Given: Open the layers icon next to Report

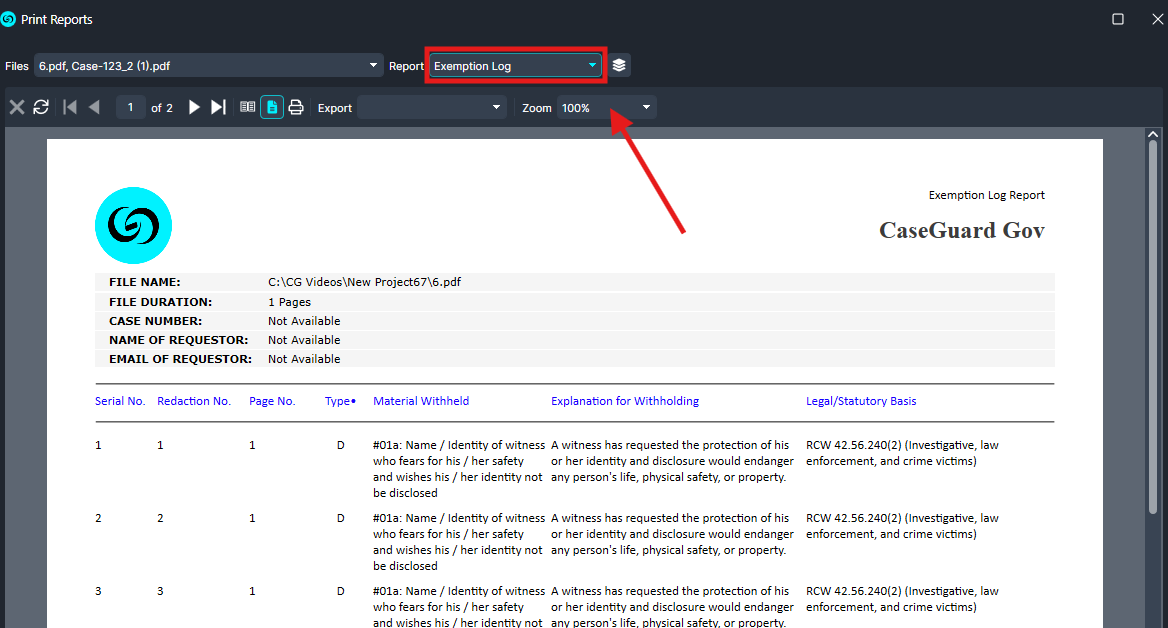Looking at the screenshot, I should [x=619, y=66].
